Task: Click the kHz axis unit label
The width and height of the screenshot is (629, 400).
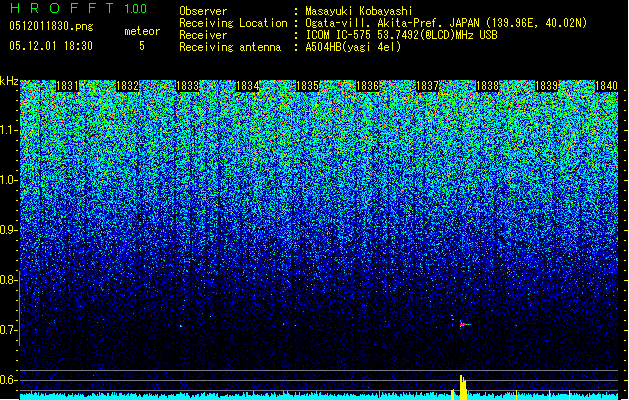Action: pos(9,81)
